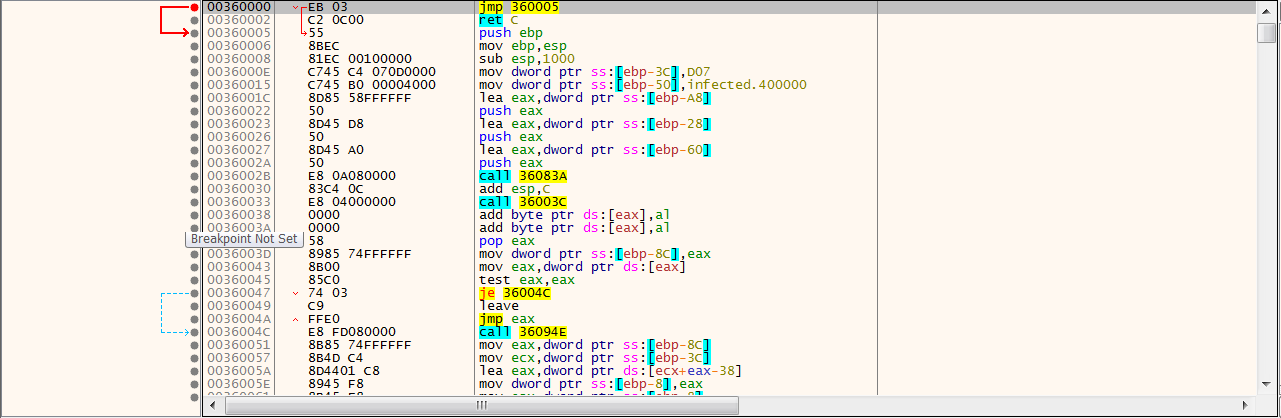Screen dimensions: 1281x418
Task: Select the 'push eax' instruction at 00360022
Action: point(511,111)
